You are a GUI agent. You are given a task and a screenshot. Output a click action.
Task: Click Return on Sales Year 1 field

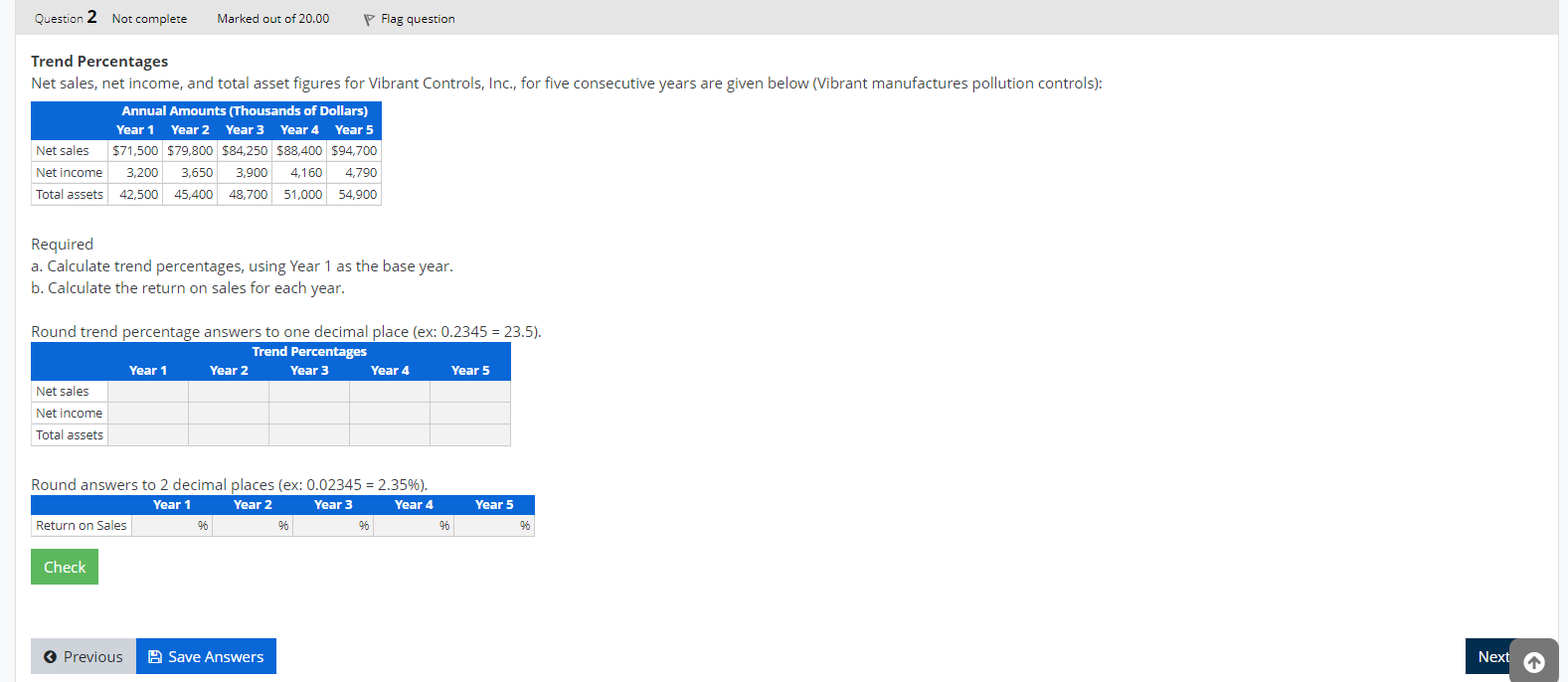point(164,526)
